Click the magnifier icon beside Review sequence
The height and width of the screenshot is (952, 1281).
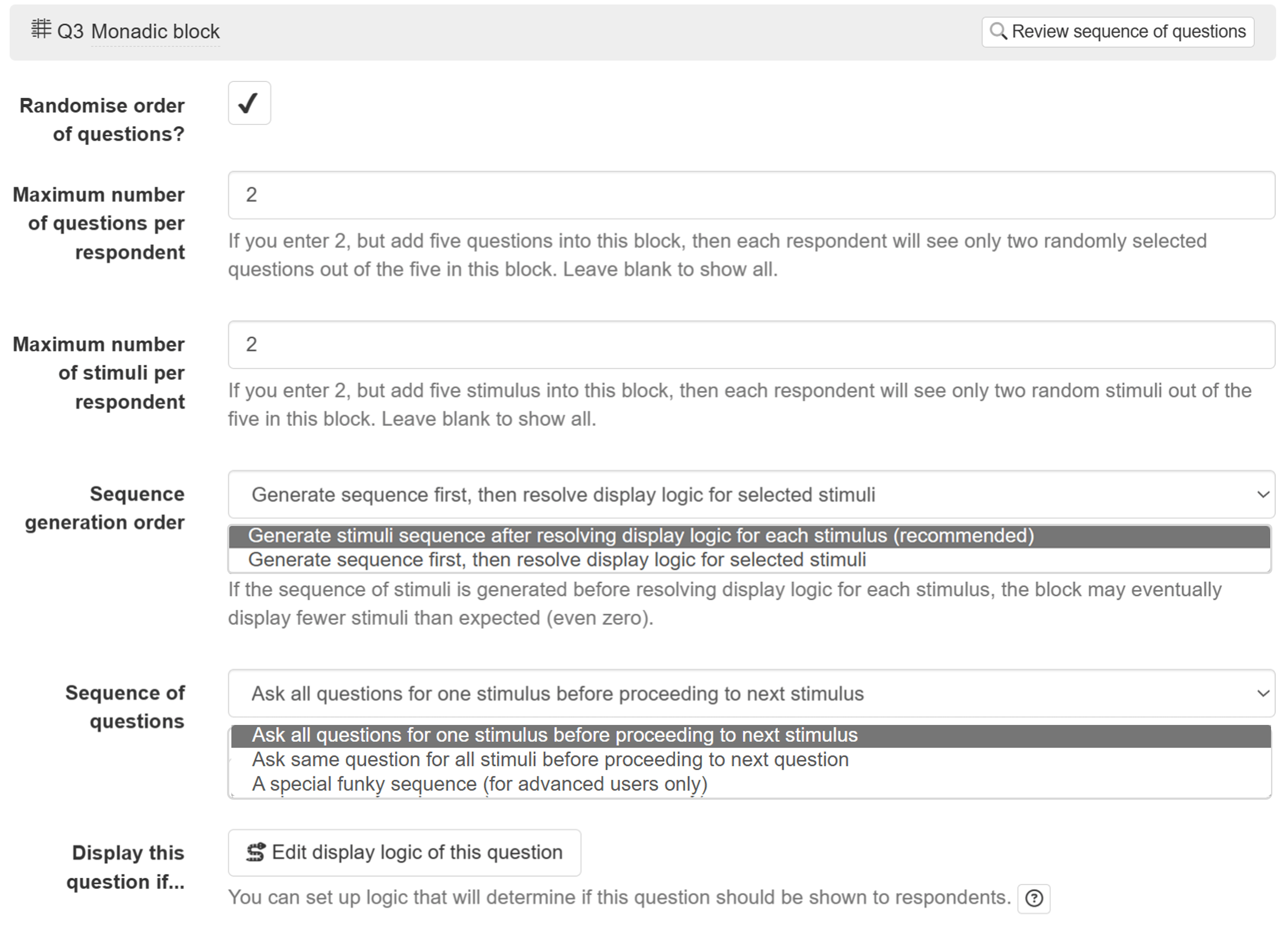[998, 31]
